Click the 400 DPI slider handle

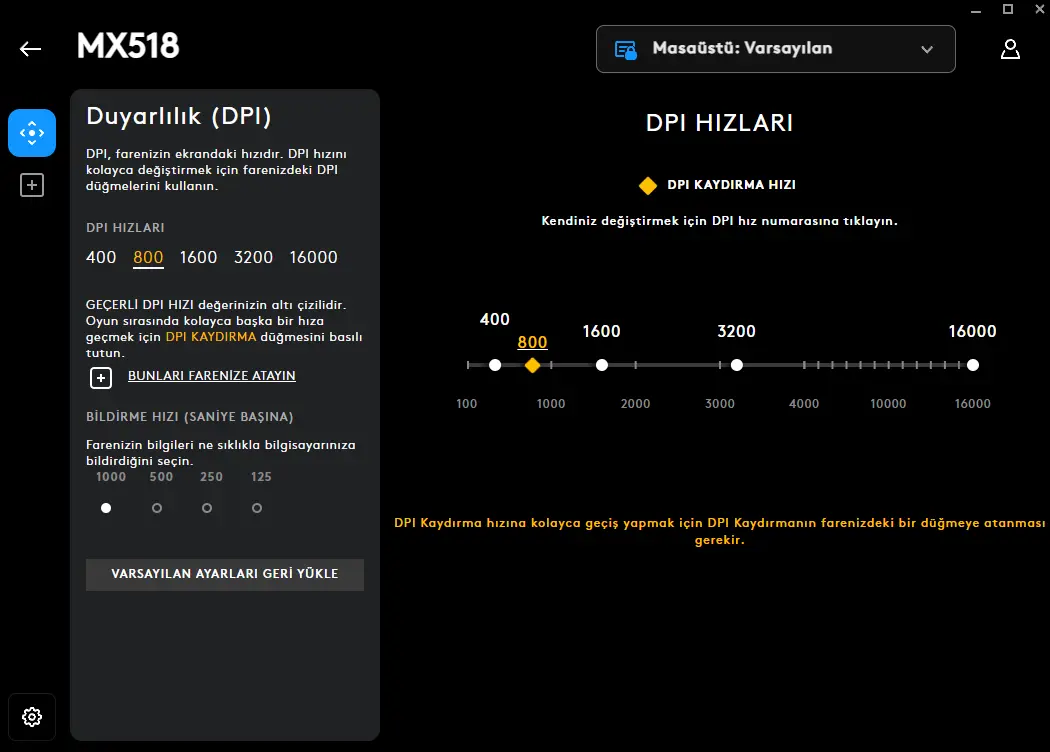495,365
